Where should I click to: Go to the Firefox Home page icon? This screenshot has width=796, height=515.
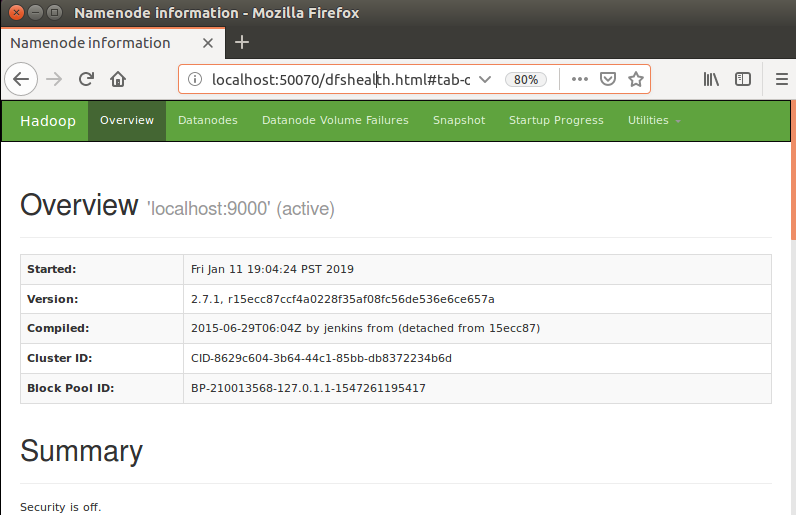(118, 79)
